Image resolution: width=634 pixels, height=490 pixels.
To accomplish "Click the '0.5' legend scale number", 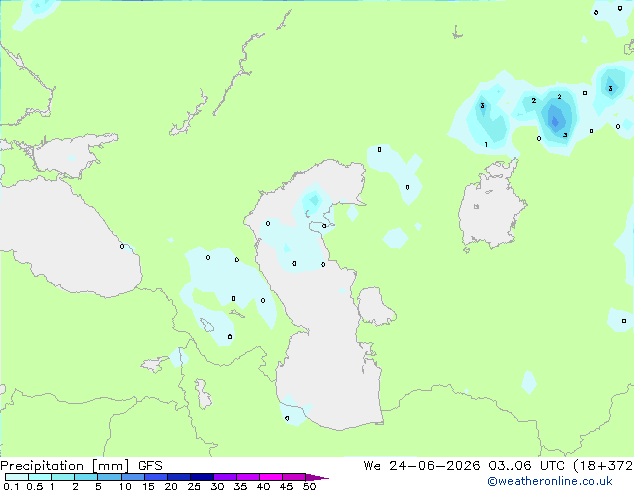I will (35, 486).
